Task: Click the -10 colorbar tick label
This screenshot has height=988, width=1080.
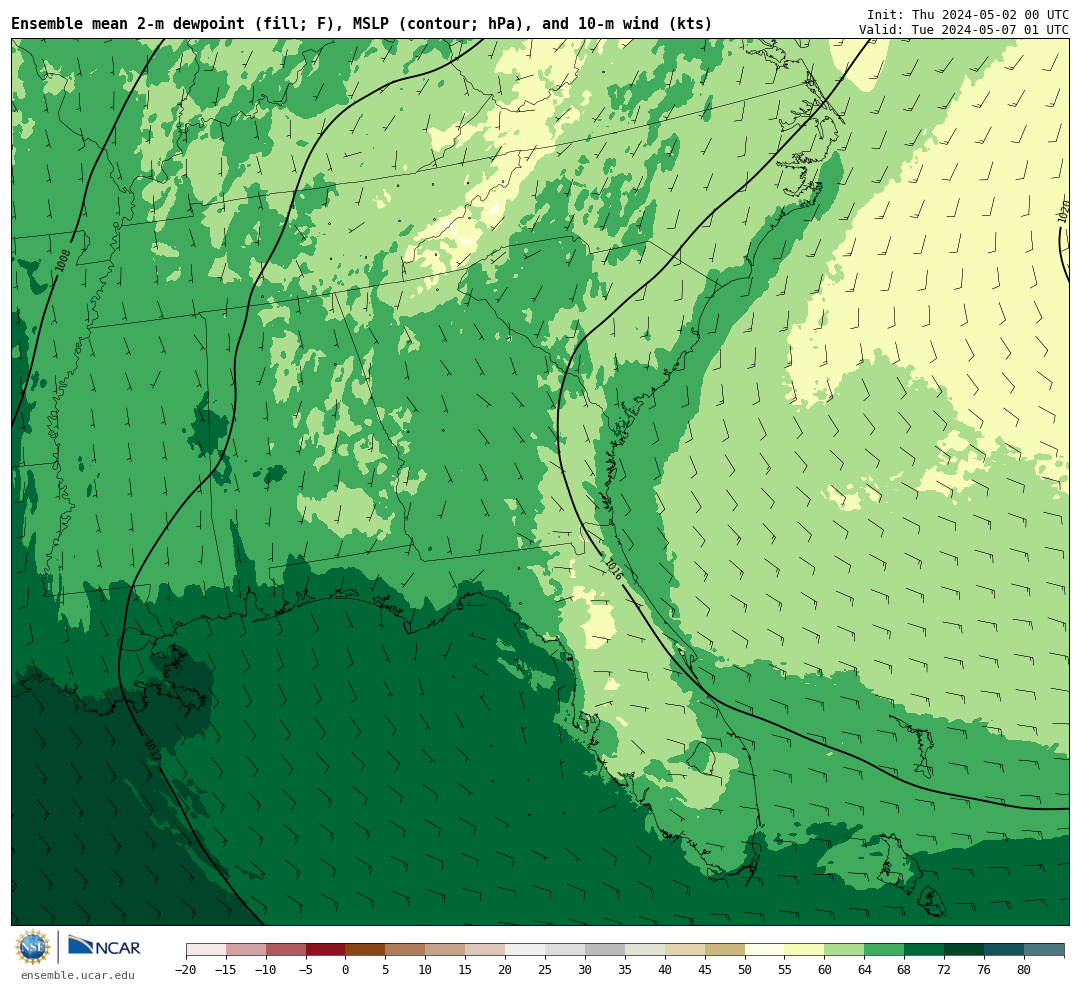Action: coord(266,969)
